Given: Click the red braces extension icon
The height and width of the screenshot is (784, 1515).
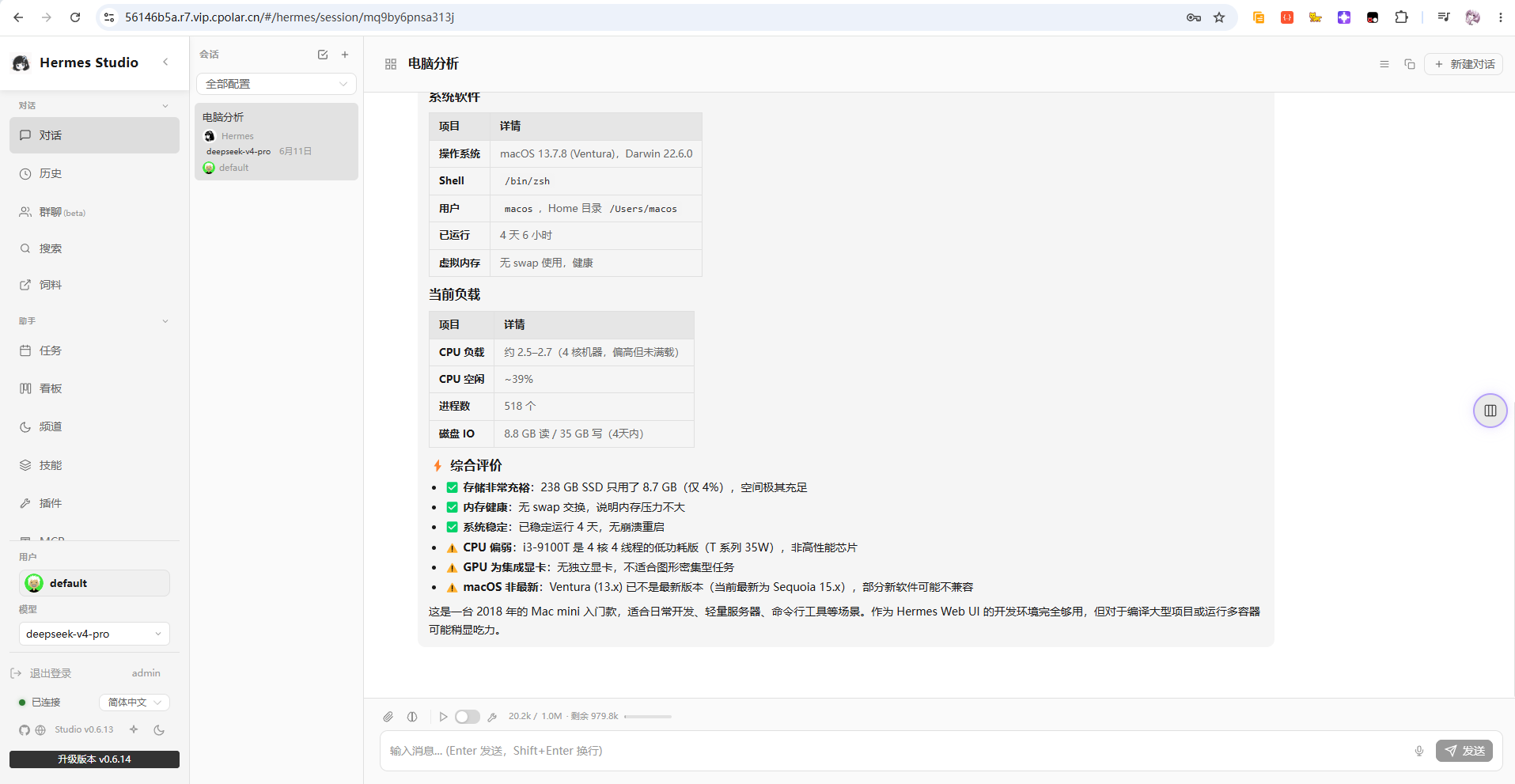Looking at the screenshot, I should coord(1287,17).
